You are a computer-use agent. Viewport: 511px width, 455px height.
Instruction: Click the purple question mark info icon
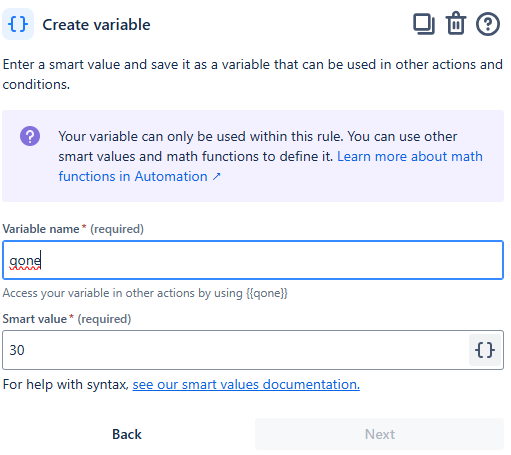pos(30,136)
